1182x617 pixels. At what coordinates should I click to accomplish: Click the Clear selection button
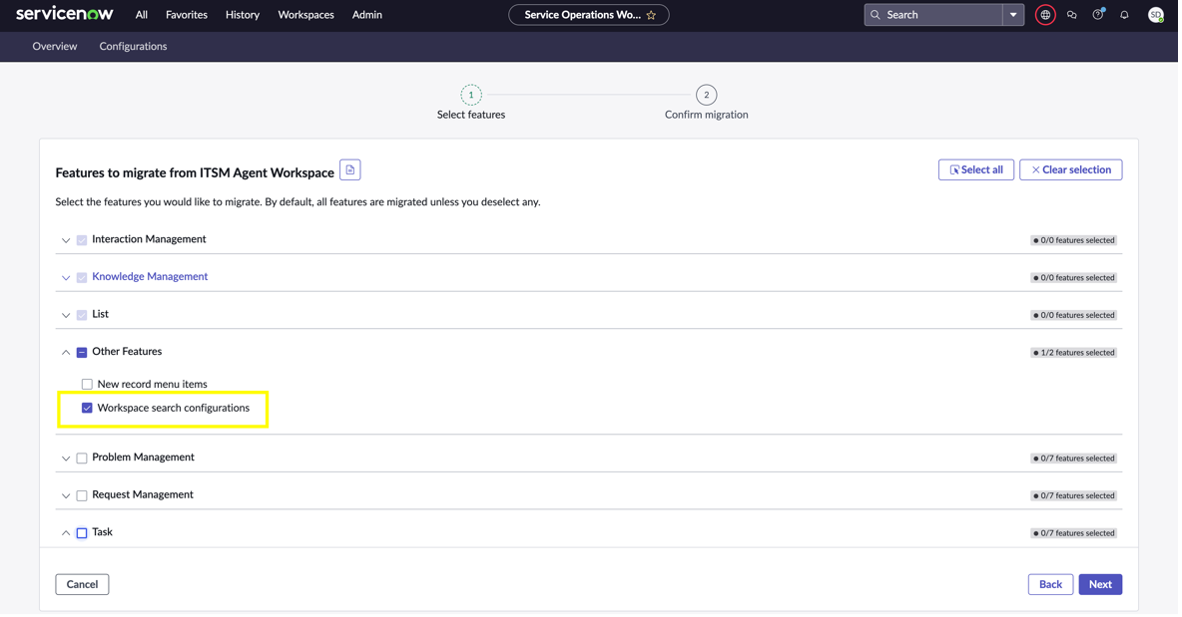coord(1071,170)
